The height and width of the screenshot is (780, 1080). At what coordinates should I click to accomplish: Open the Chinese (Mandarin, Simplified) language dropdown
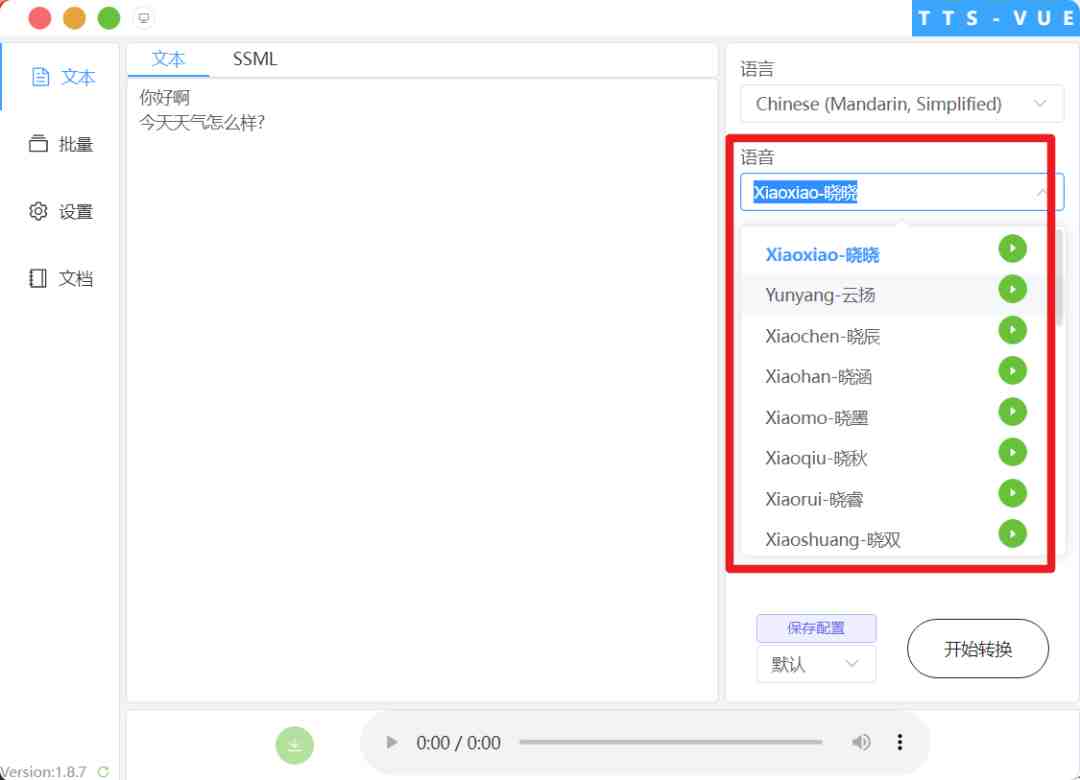[900, 104]
